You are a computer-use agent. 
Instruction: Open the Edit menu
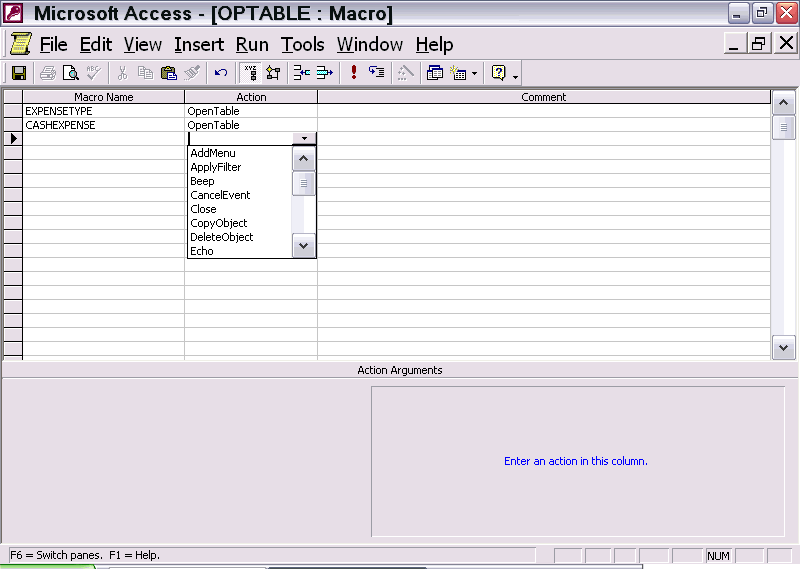point(95,45)
